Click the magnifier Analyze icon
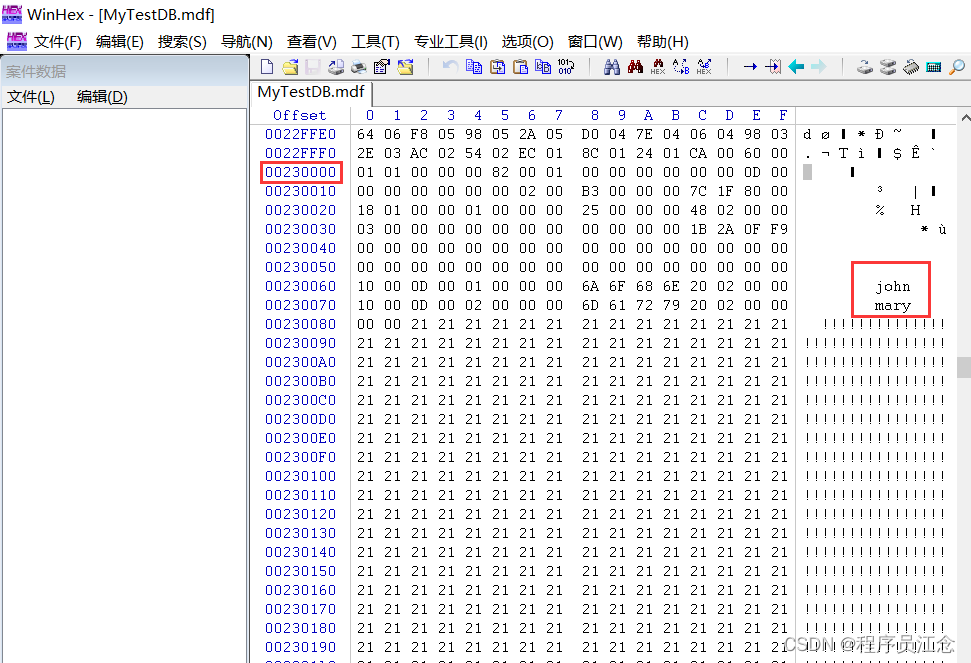 (957, 67)
